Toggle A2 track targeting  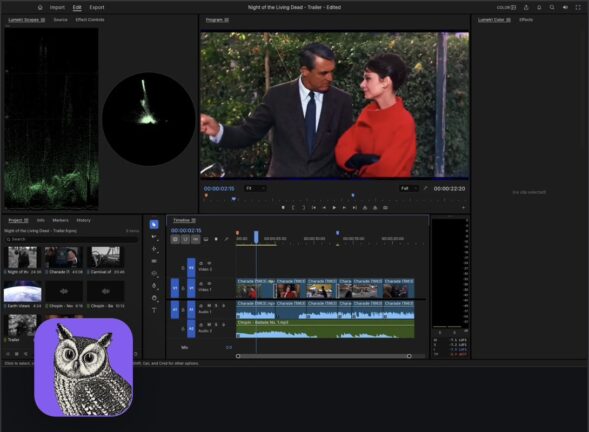click(x=191, y=329)
